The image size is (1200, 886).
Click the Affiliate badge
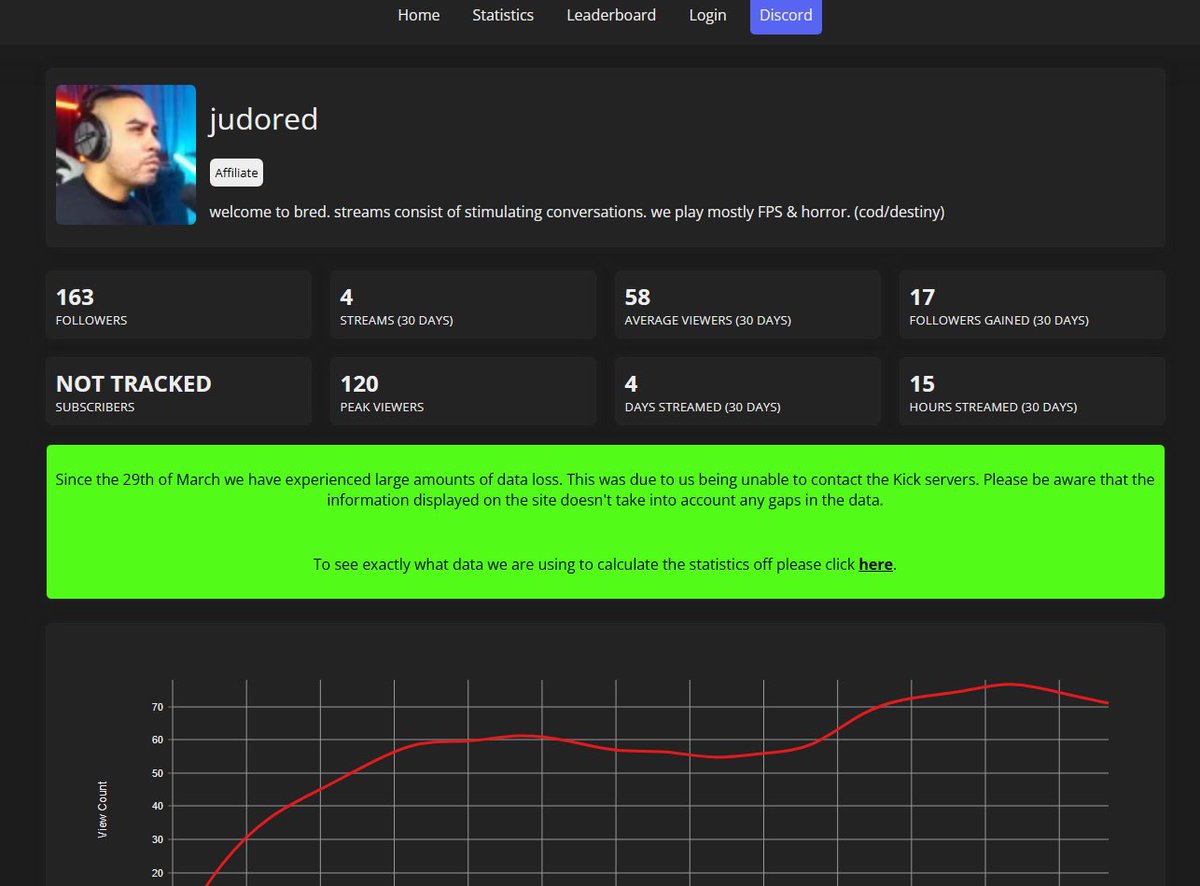236,172
